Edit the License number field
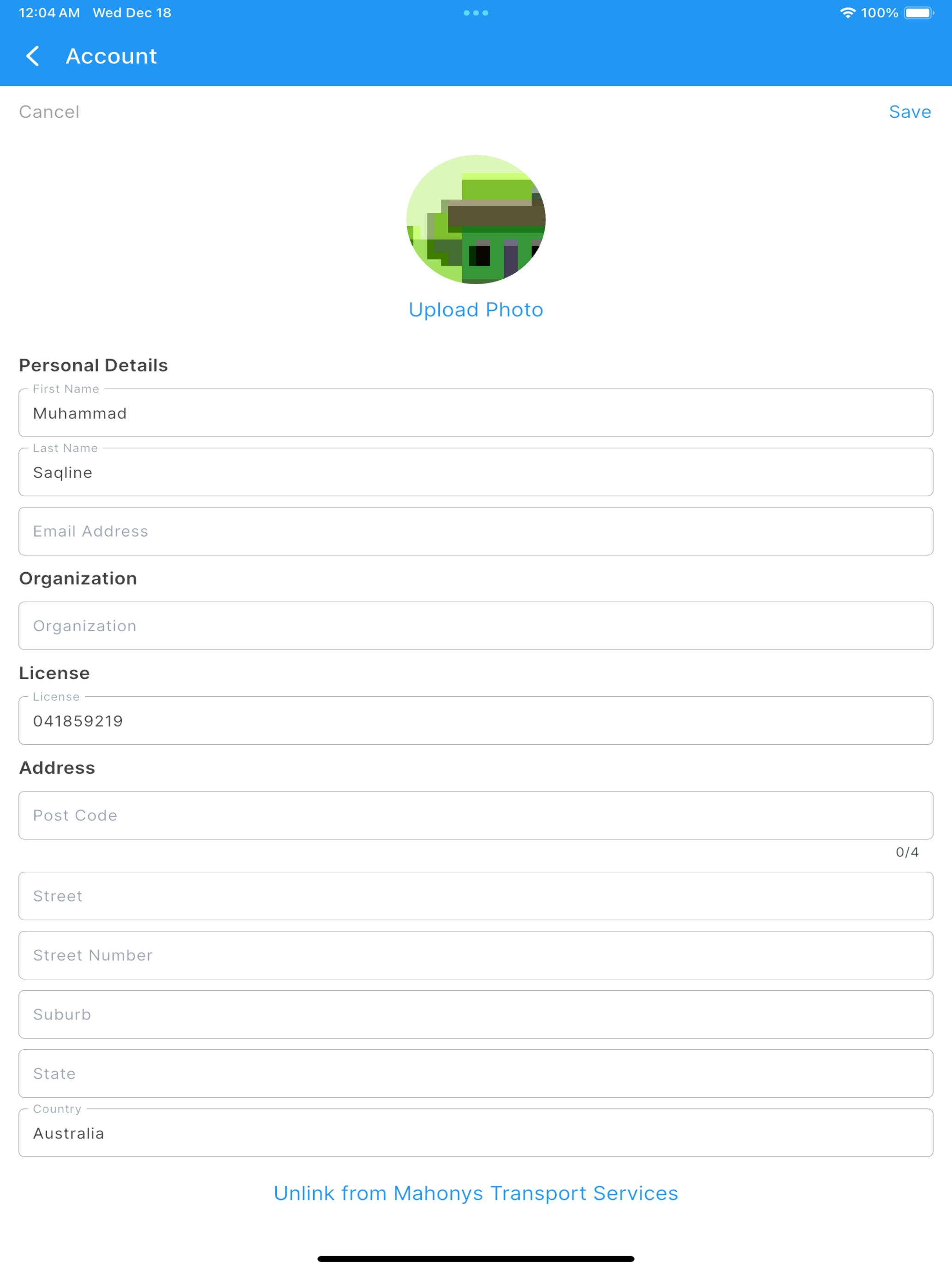The height and width of the screenshot is (1270, 952). (476, 720)
